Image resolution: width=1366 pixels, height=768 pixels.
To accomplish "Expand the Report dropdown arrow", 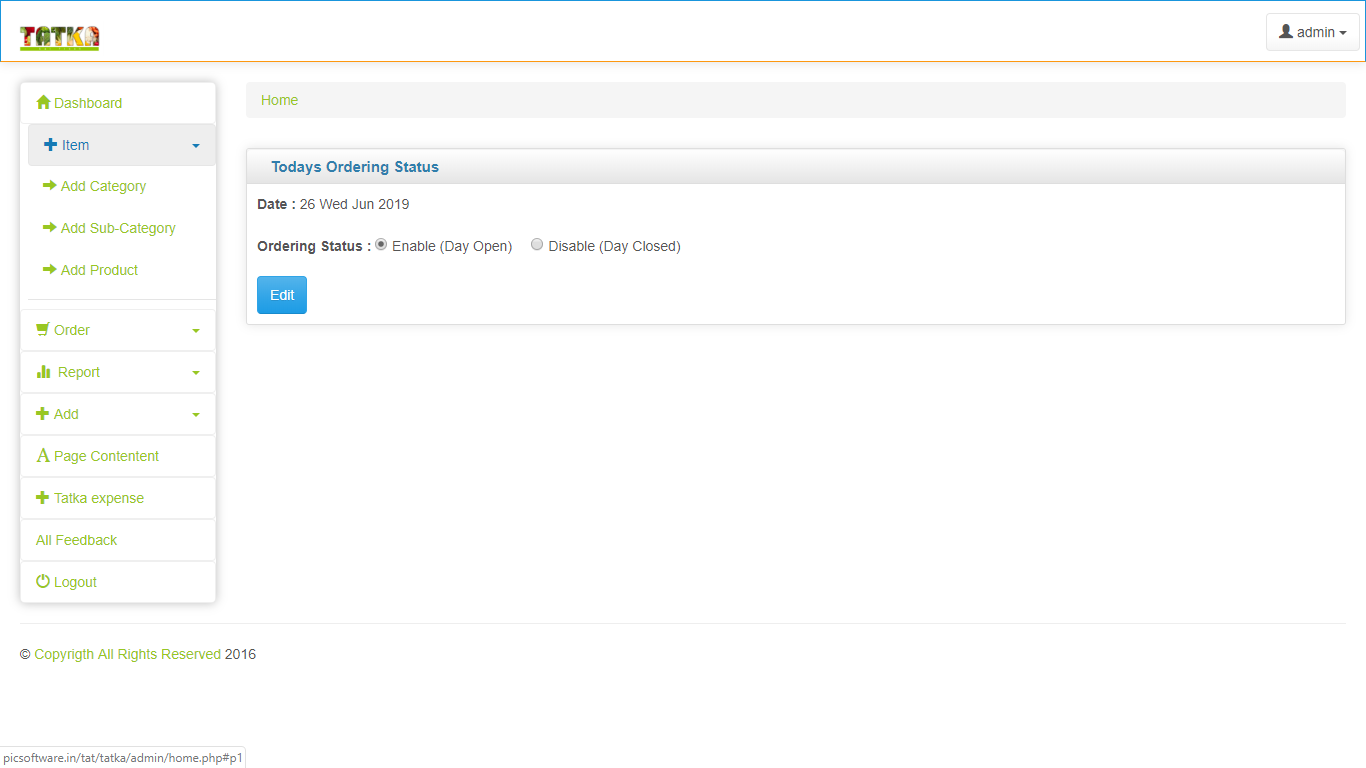I will 196,373.
